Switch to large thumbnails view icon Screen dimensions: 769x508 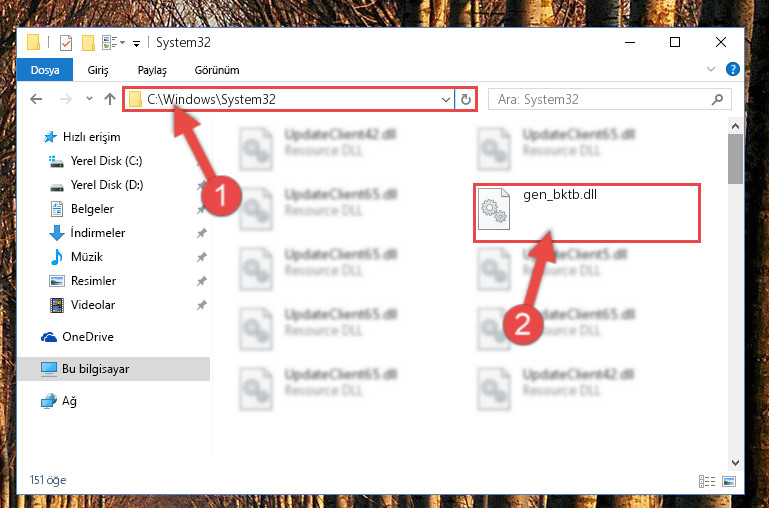[x=729, y=481]
